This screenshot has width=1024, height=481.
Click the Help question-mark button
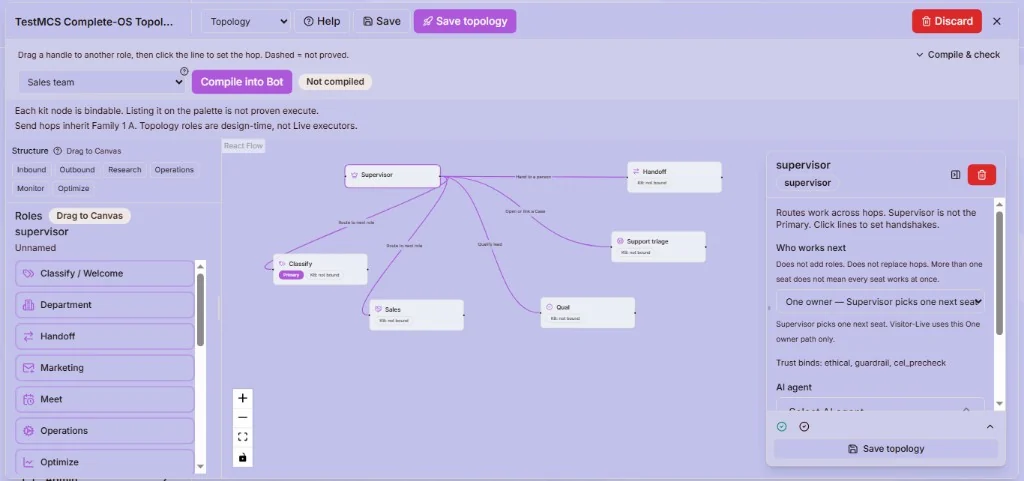322,21
